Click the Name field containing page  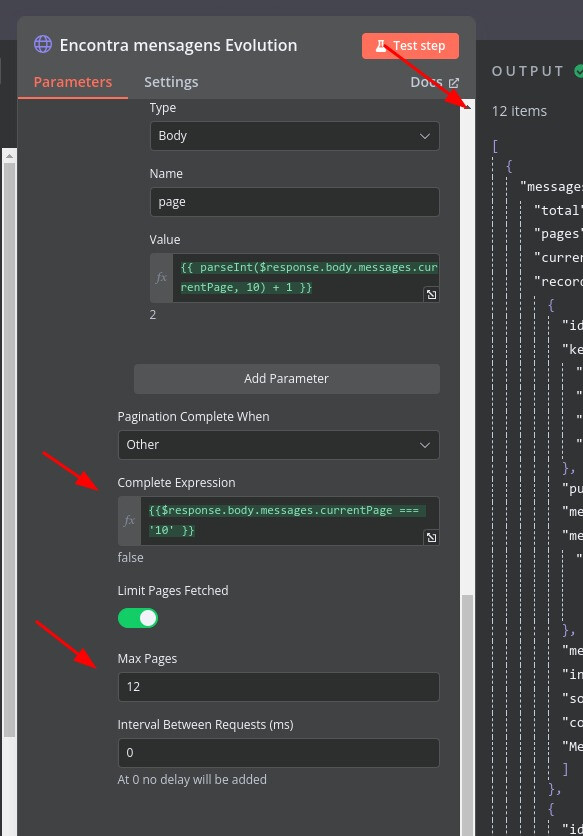tap(294, 202)
